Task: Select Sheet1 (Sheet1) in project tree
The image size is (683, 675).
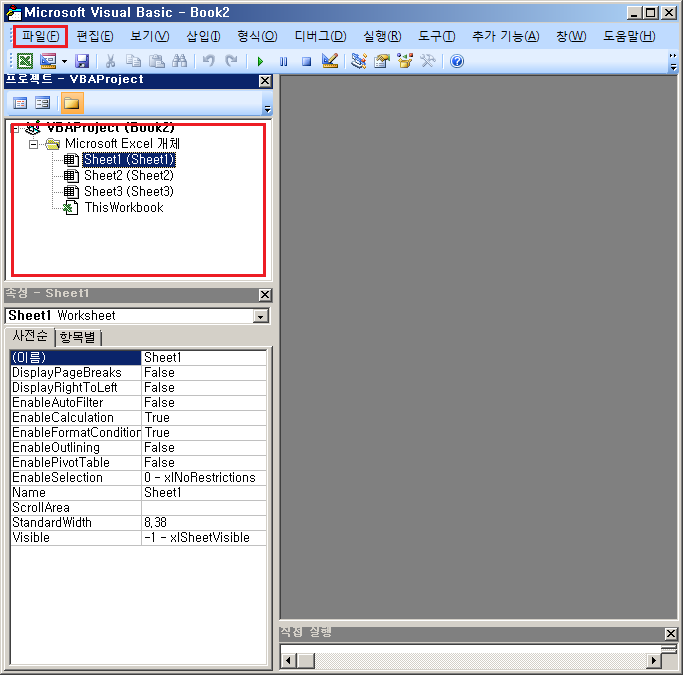Action: tap(129, 160)
